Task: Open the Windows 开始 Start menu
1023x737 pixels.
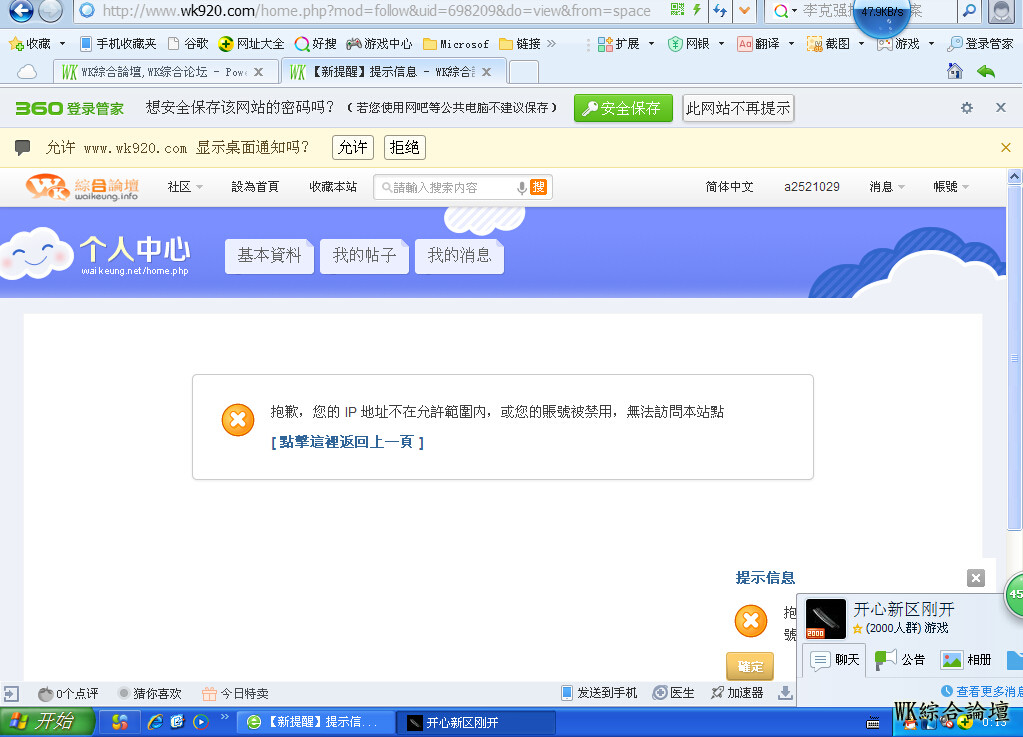Action: pyautogui.click(x=46, y=721)
